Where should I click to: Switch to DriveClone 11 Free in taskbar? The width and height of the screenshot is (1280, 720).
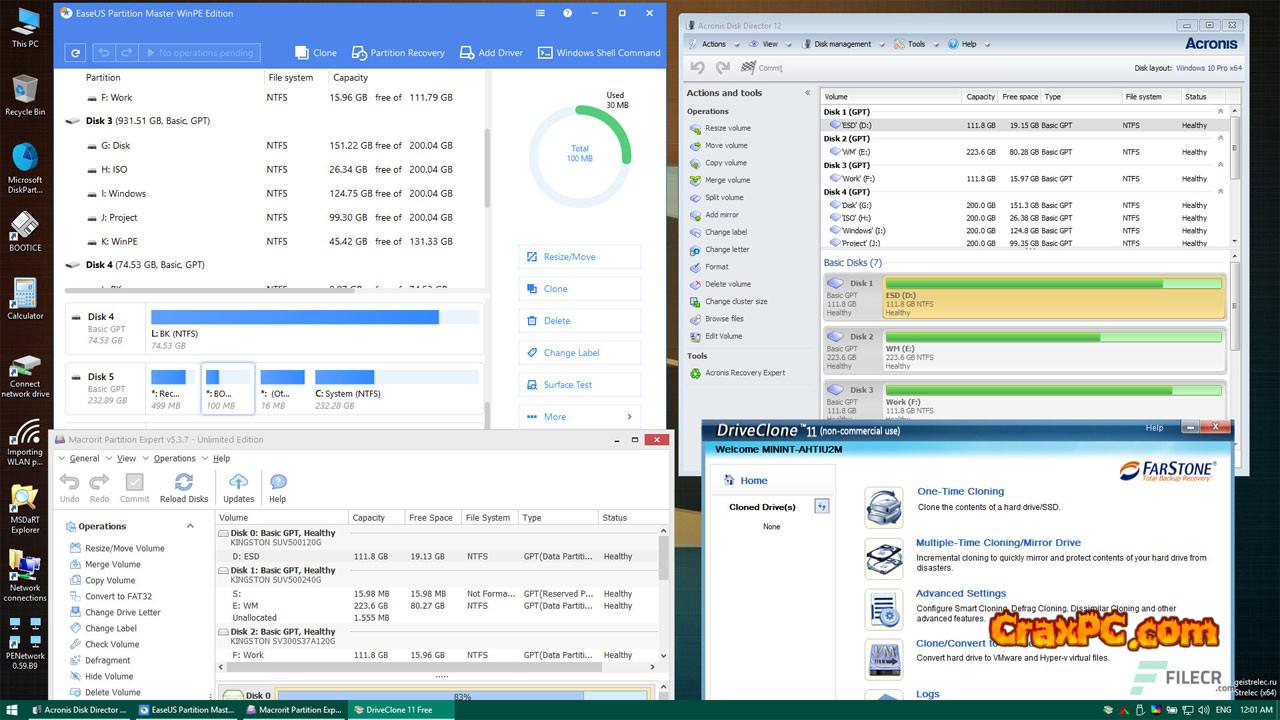coord(397,710)
